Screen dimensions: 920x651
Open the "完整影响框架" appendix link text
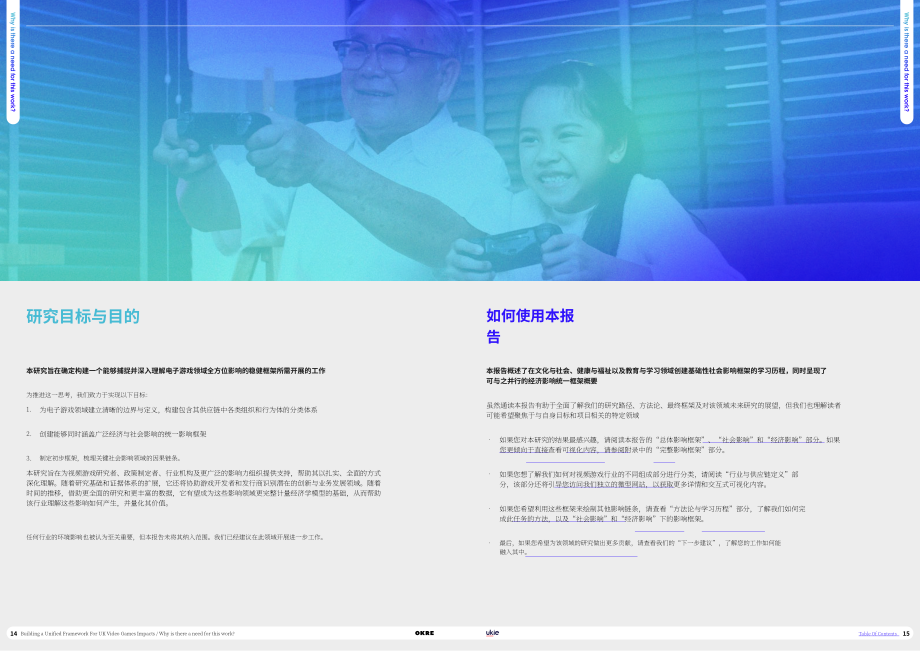(679, 450)
